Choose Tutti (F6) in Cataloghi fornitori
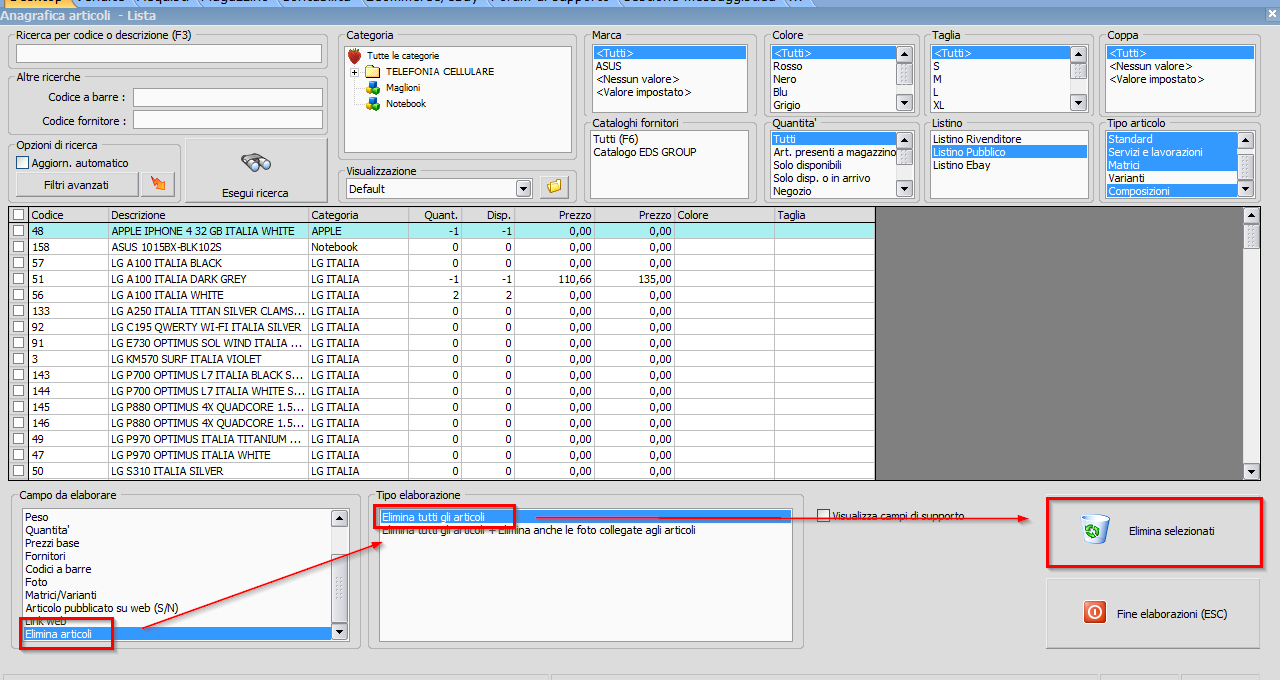The image size is (1280, 680). point(669,139)
